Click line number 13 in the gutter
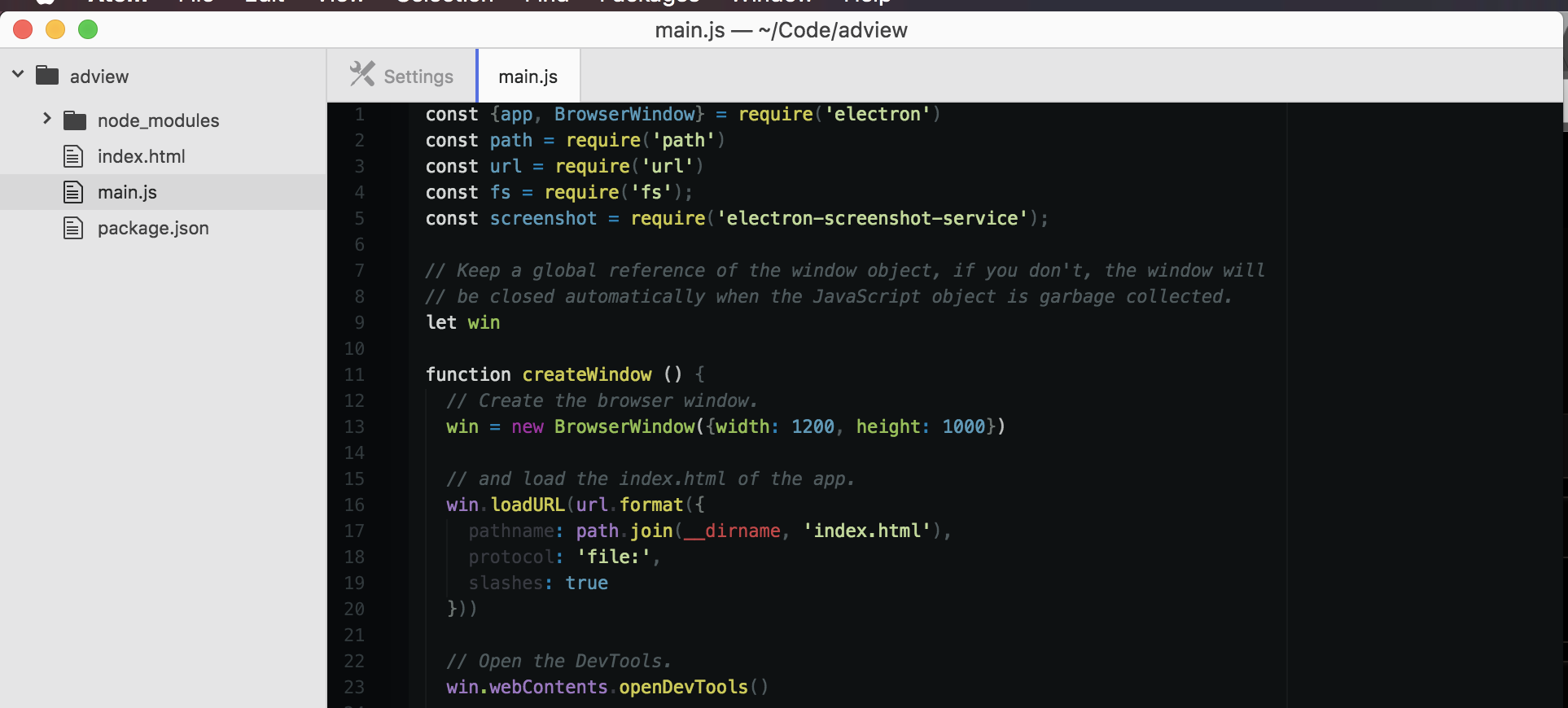Image resolution: width=1568 pixels, height=708 pixels. (x=354, y=426)
